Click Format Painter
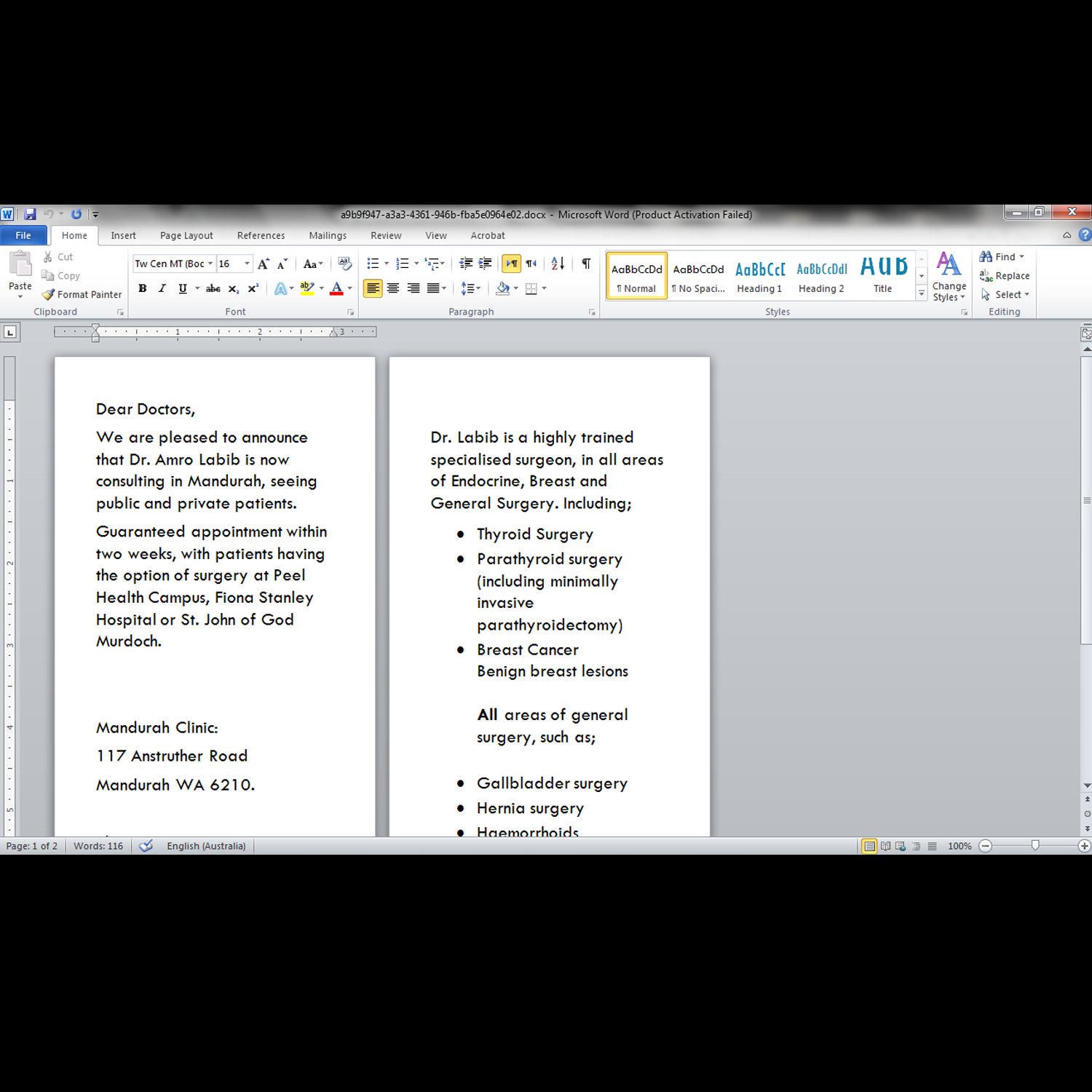 (x=82, y=295)
